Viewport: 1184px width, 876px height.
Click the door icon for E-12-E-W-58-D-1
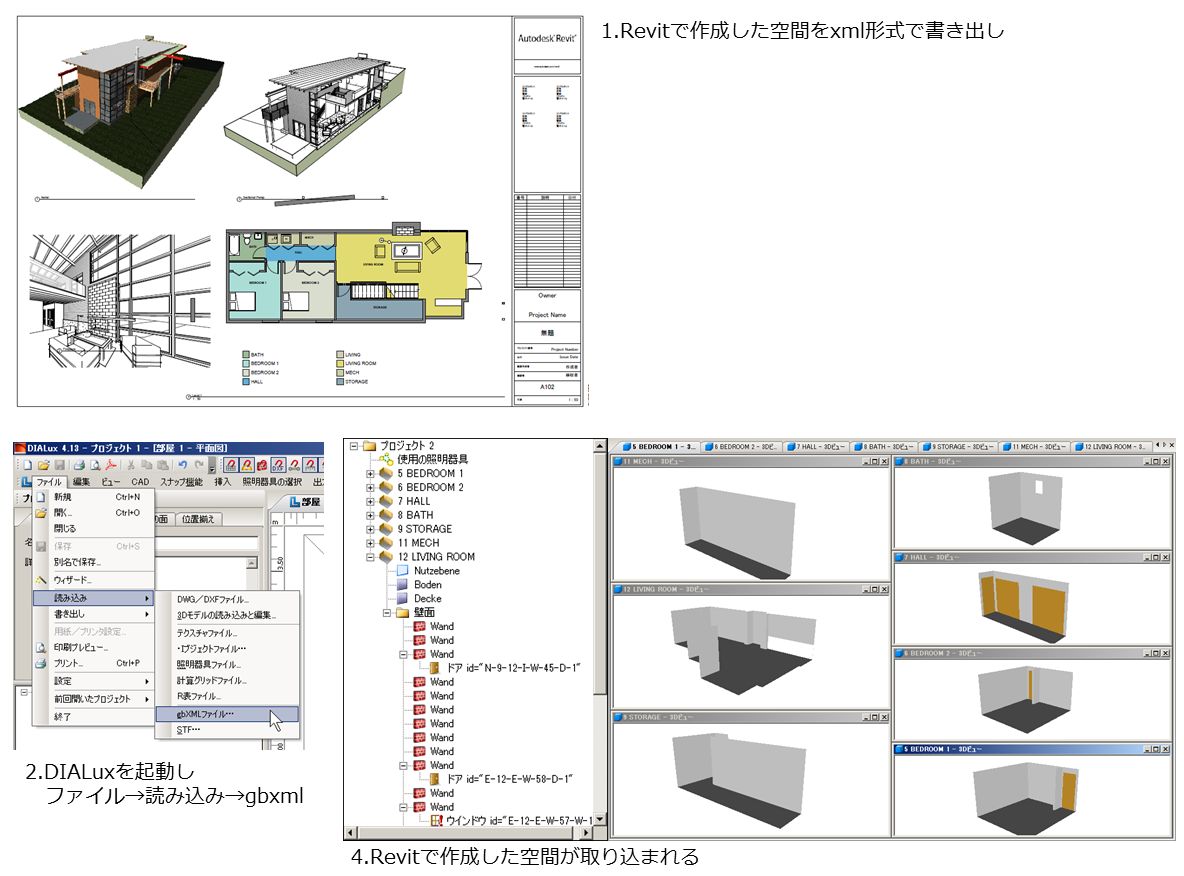pyautogui.click(x=435, y=779)
